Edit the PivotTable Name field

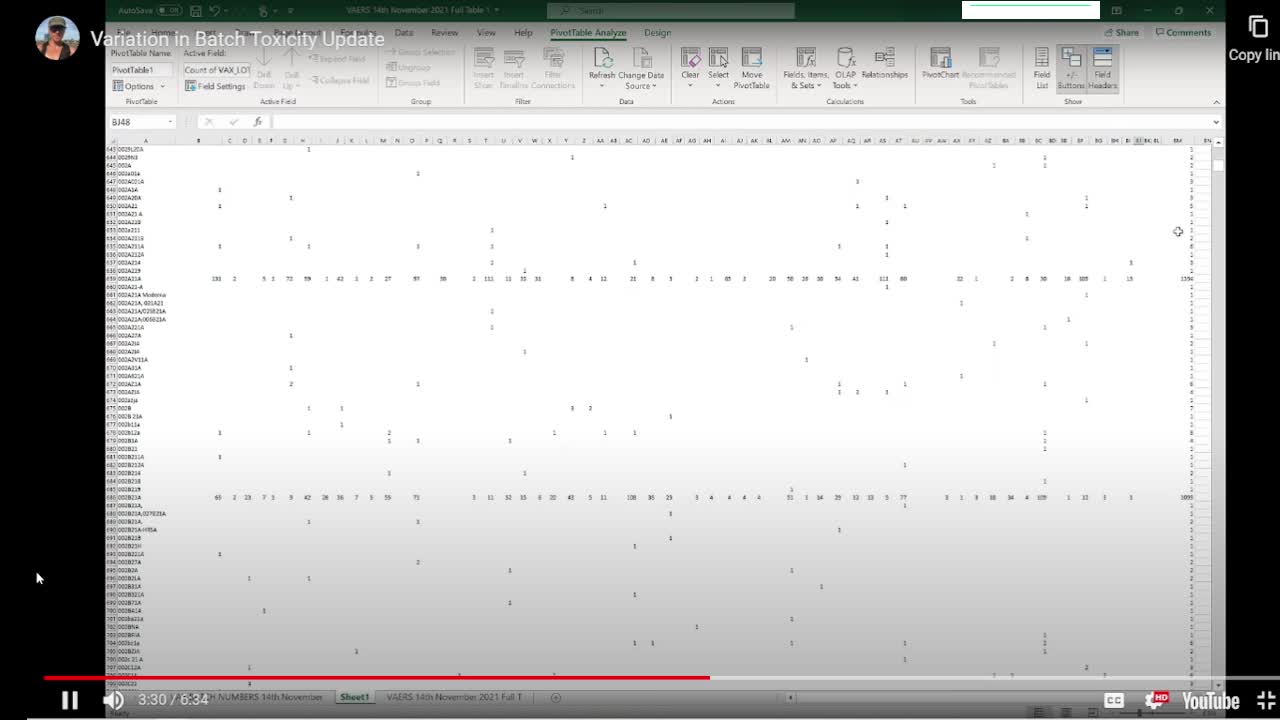142,70
